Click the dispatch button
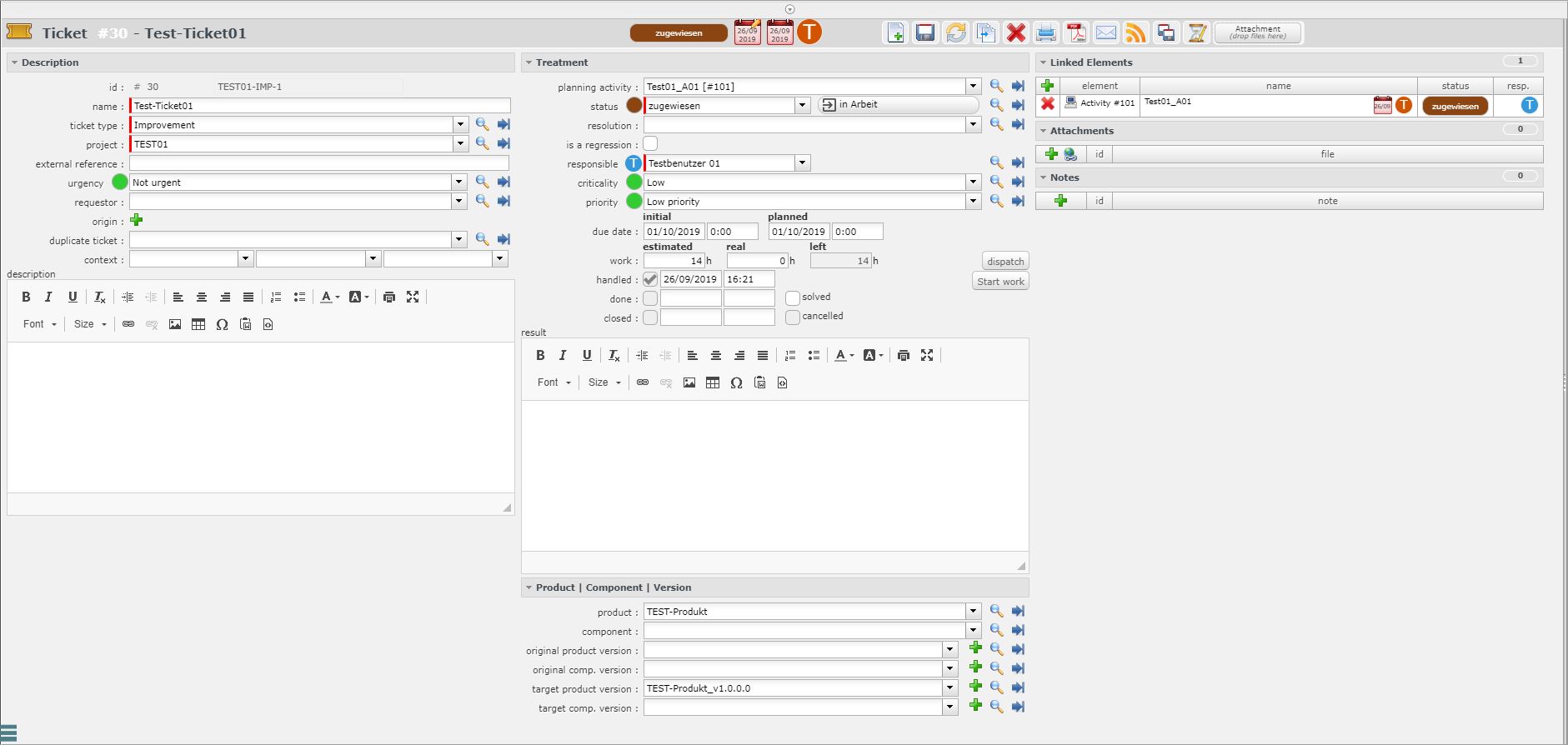1568x745 pixels. tap(1005, 262)
